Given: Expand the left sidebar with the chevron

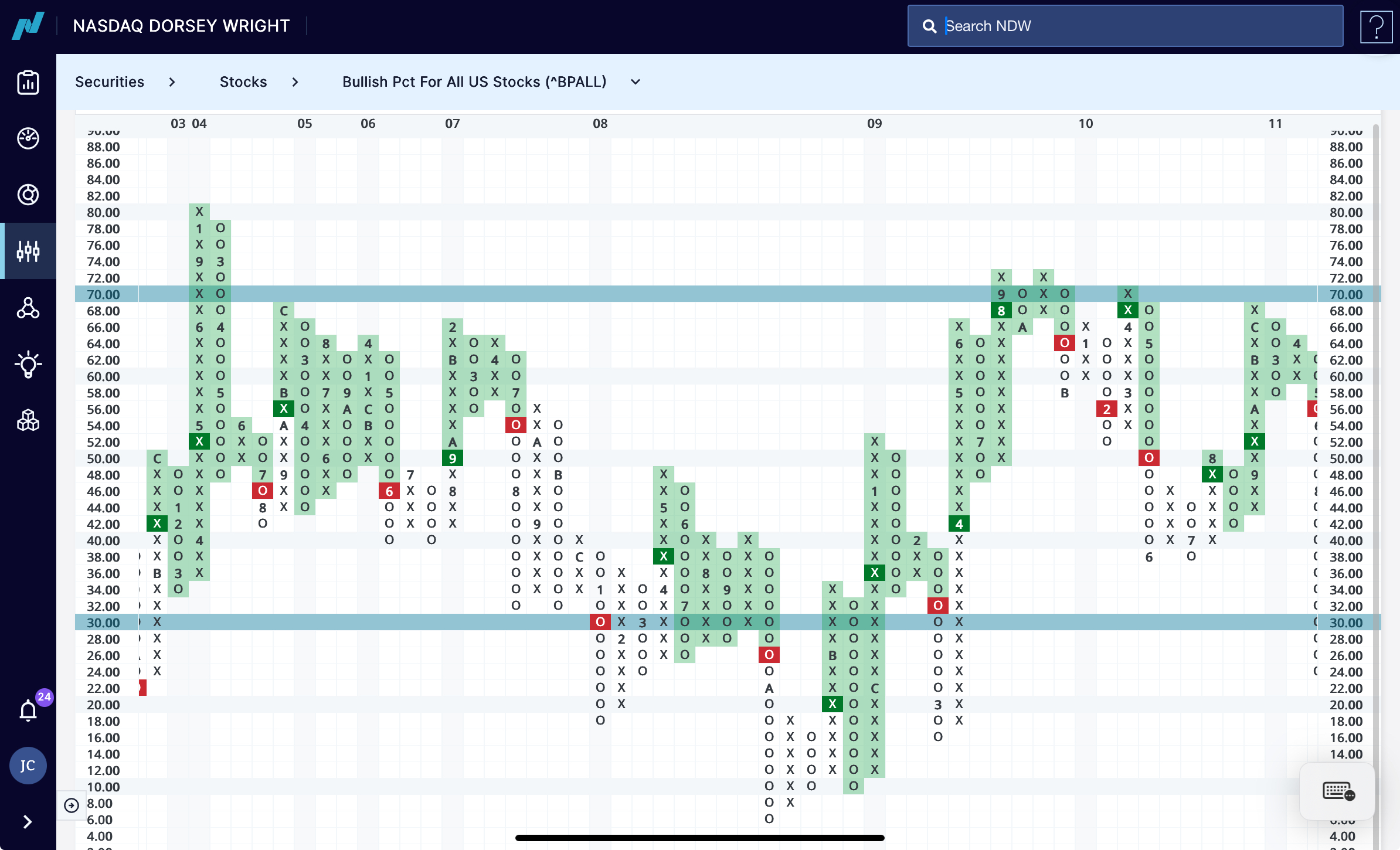Looking at the screenshot, I should click(x=28, y=822).
